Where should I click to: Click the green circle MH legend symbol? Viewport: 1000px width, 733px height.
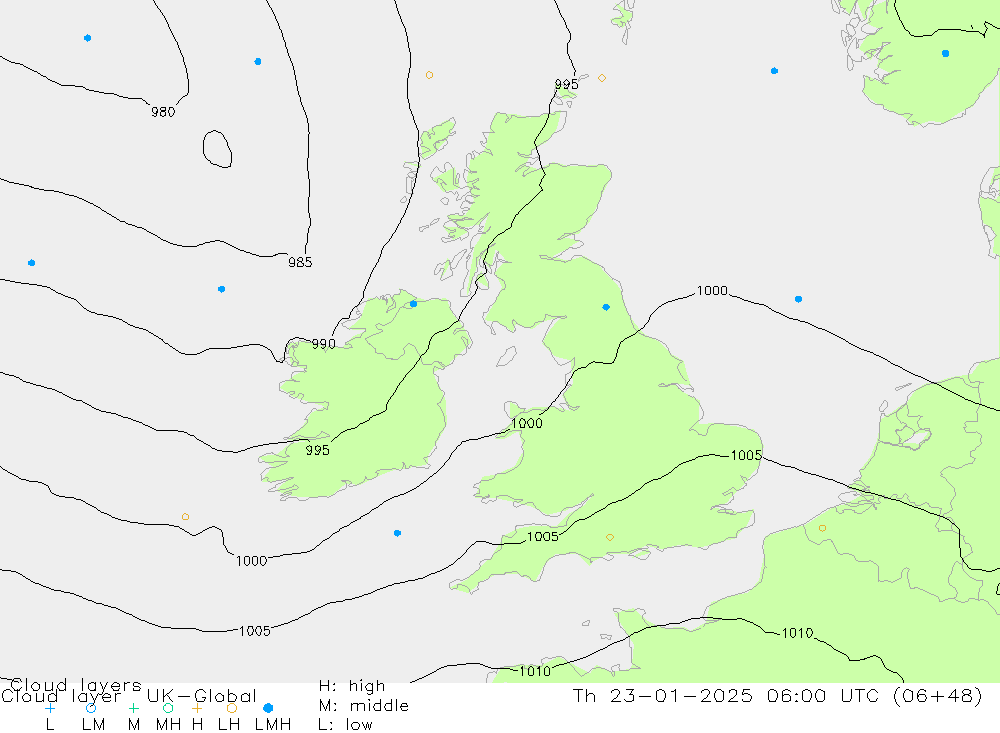click(x=168, y=708)
